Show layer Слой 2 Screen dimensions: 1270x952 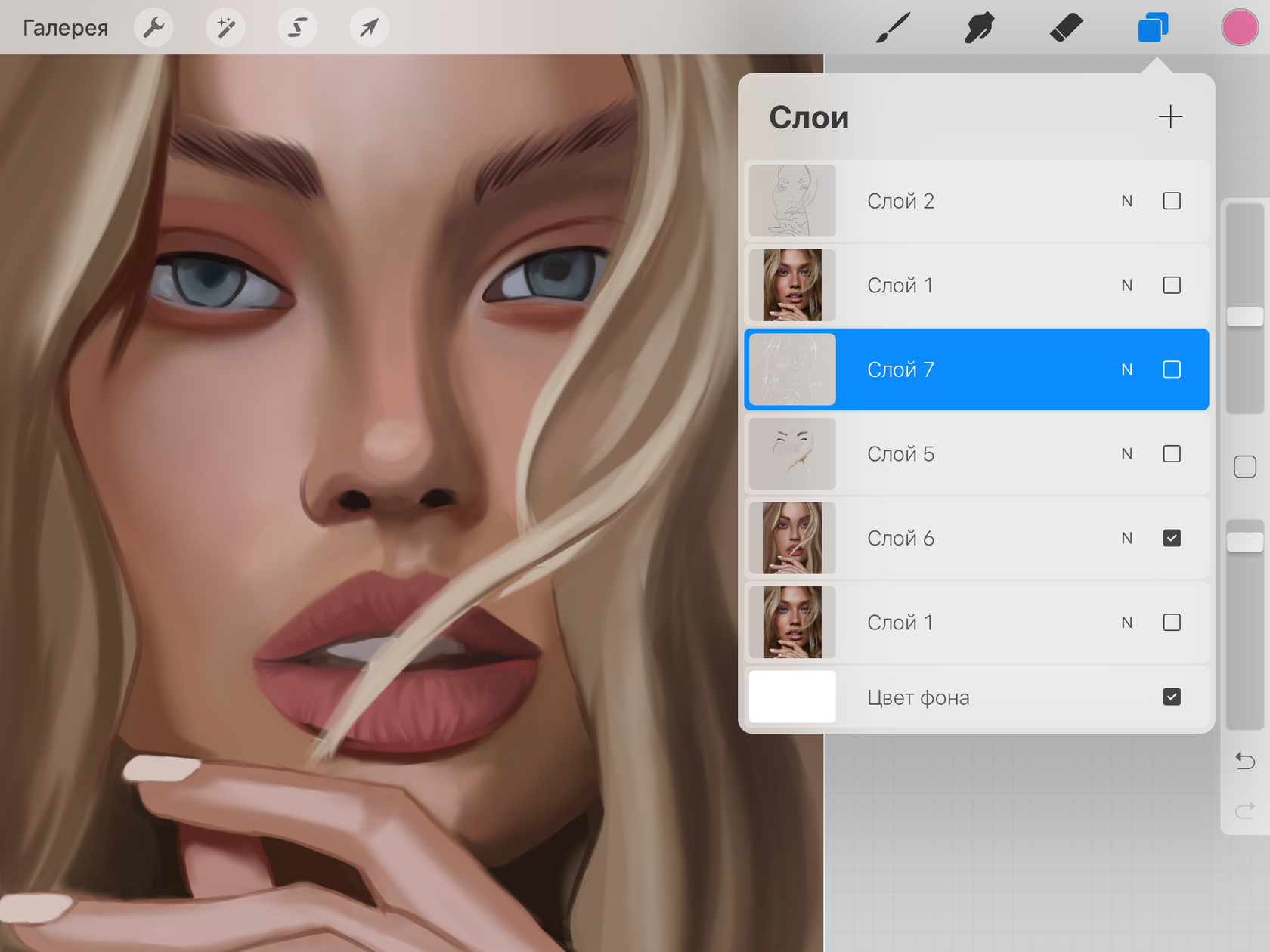pyautogui.click(x=1172, y=201)
